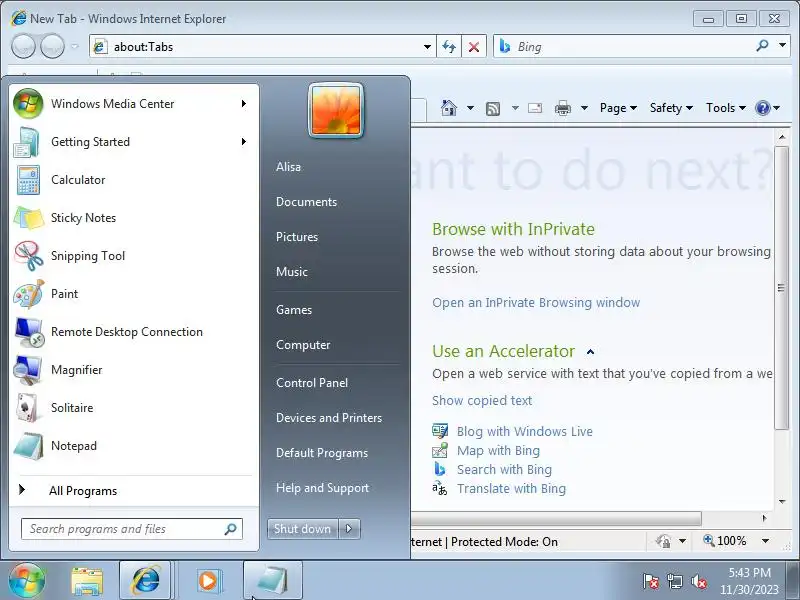Click the Print icon in command bar
Viewport: 800px width, 600px height.
click(x=563, y=108)
